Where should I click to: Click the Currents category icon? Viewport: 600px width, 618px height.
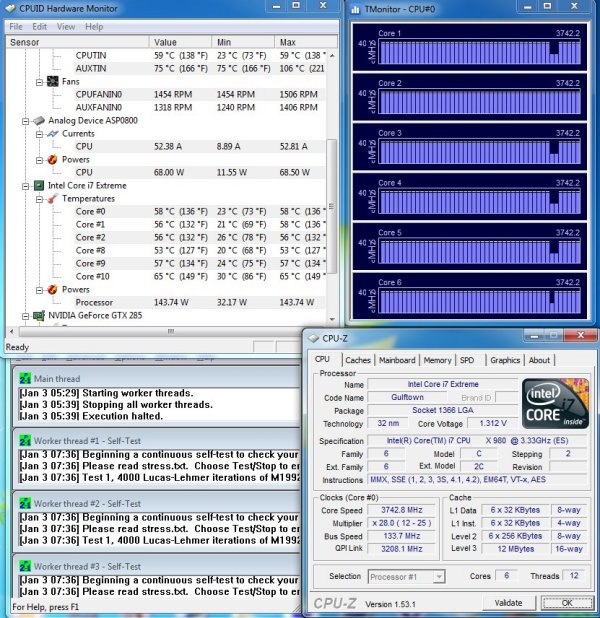(52, 134)
